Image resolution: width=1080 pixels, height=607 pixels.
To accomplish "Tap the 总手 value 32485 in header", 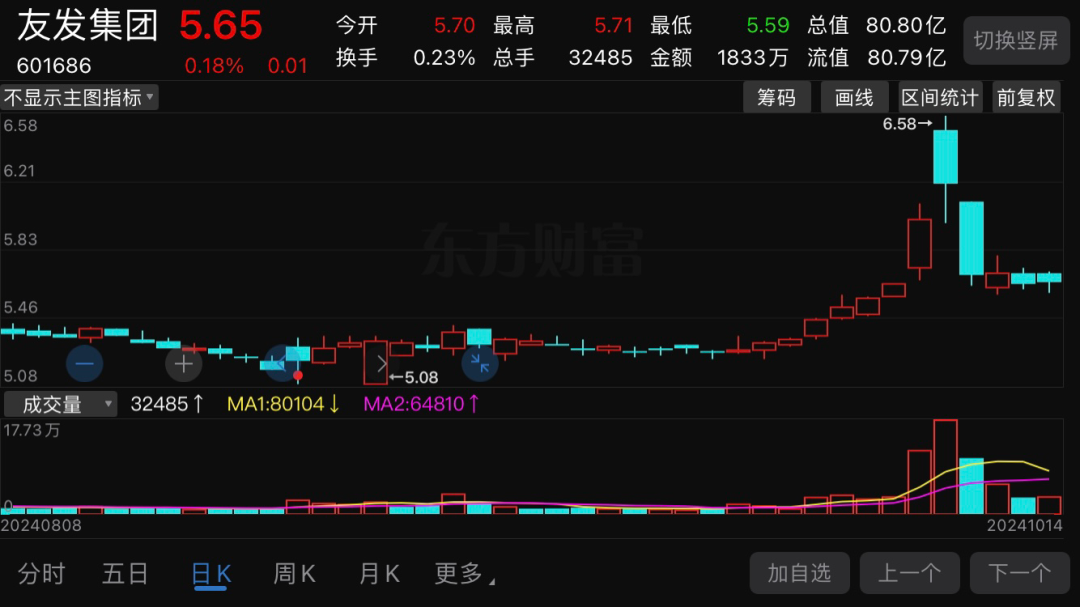I will pos(601,58).
